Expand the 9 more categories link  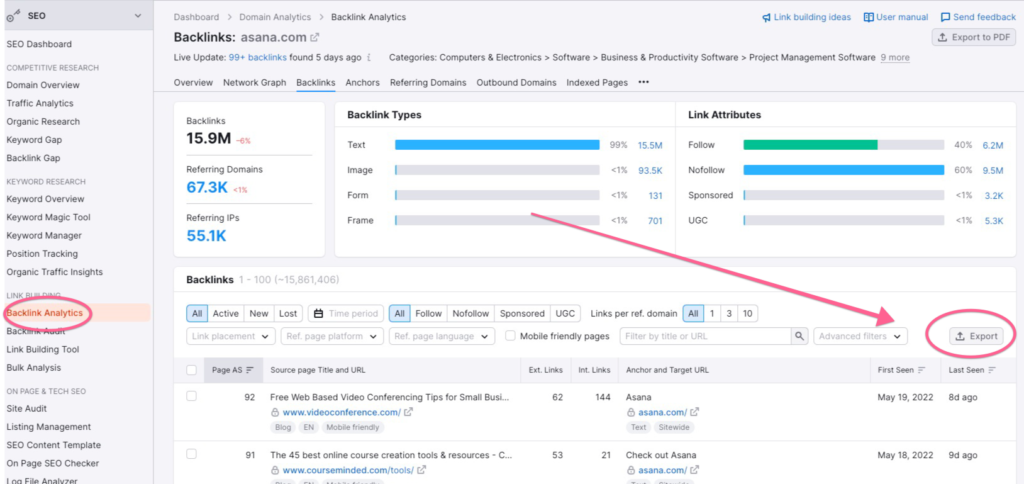coord(895,57)
